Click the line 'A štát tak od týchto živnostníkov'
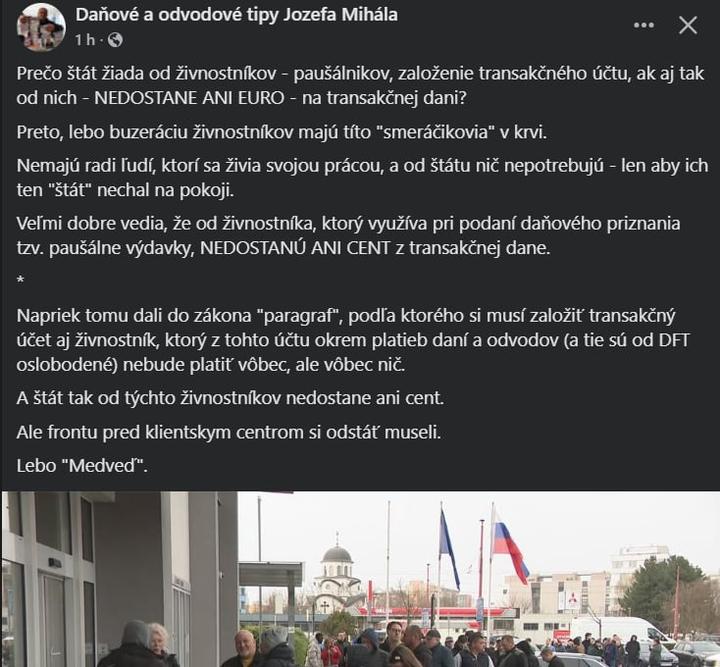Image resolution: width=720 pixels, height=667 pixels. coord(230,398)
